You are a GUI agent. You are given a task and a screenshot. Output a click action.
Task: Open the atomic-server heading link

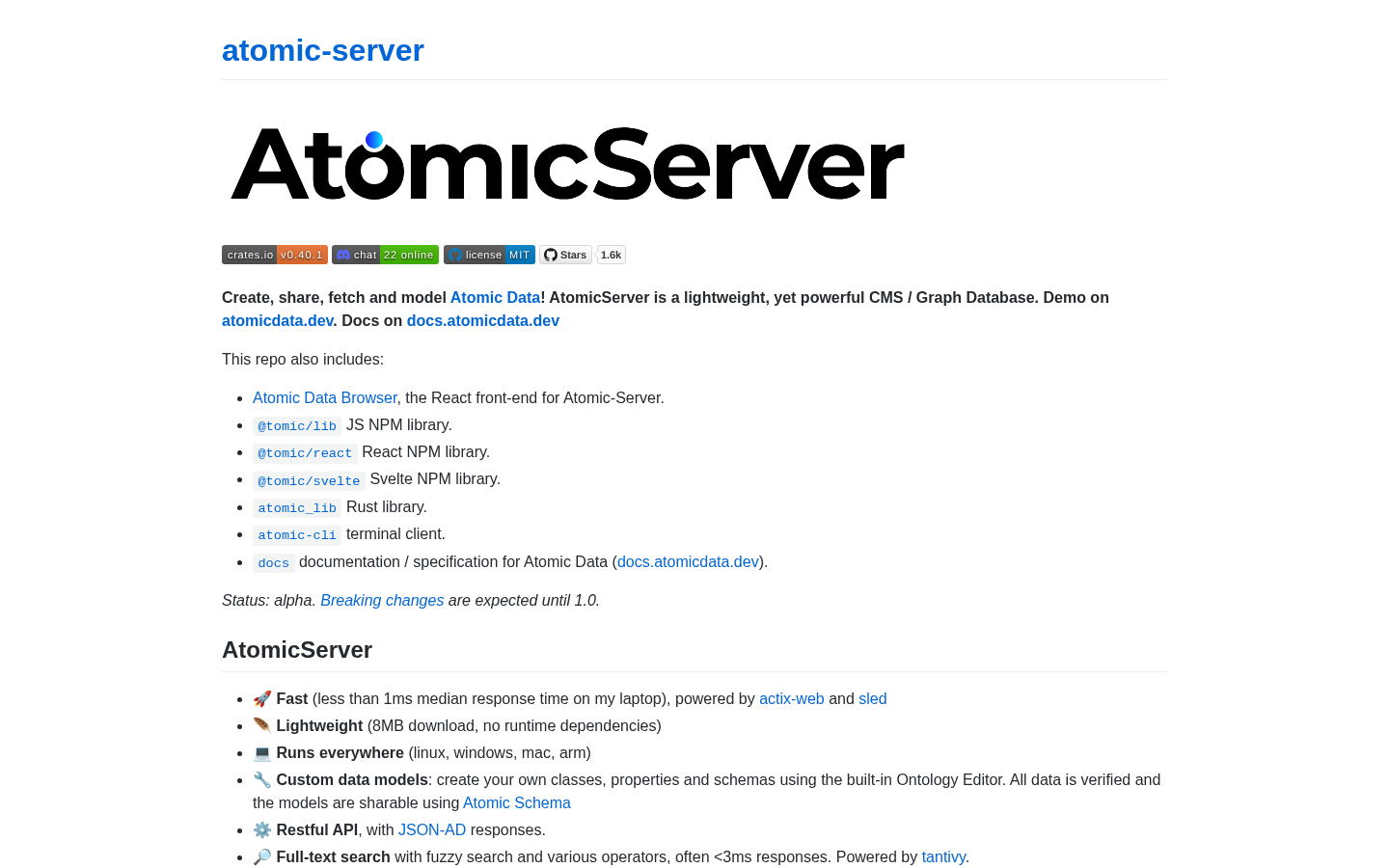(323, 50)
